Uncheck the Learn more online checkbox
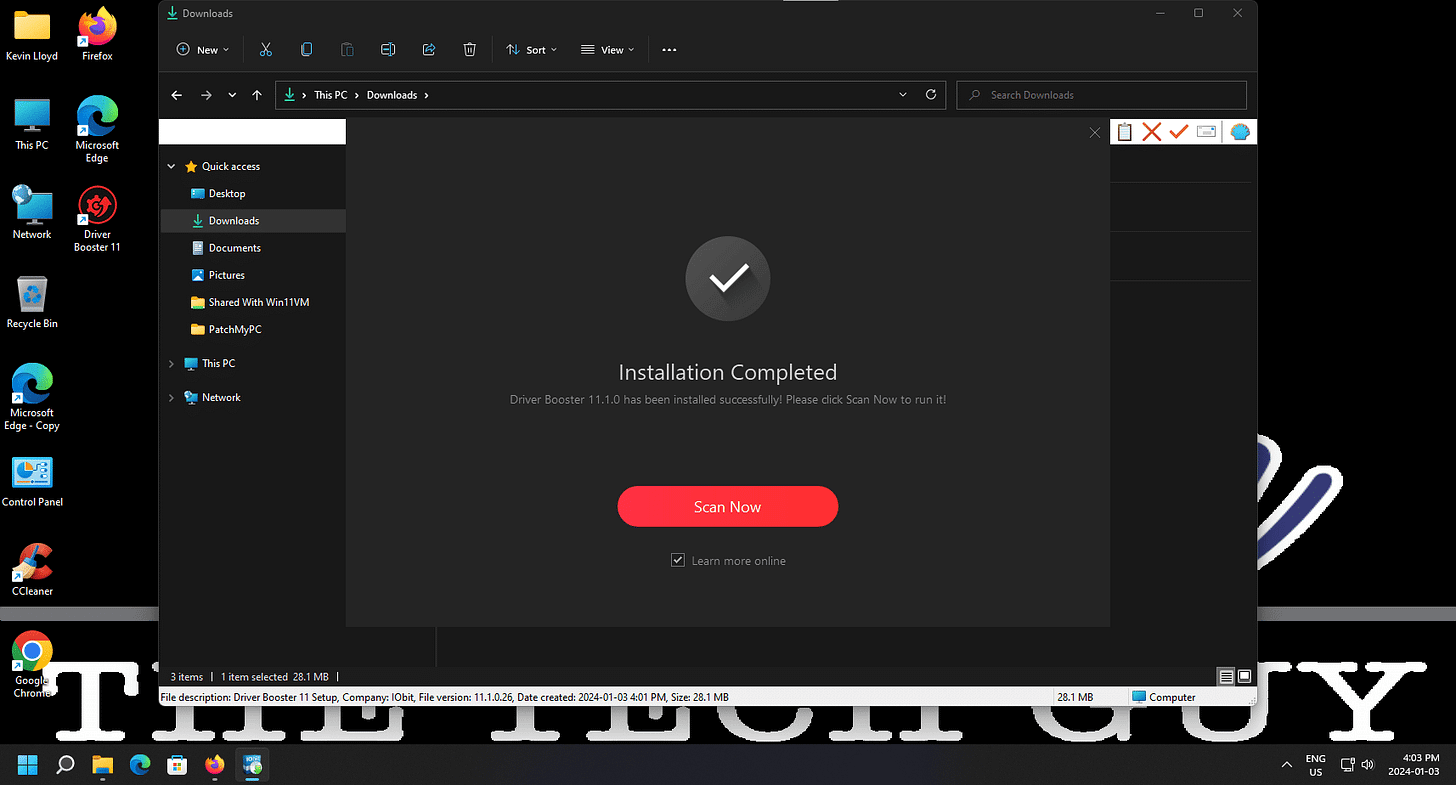The width and height of the screenshot is (1456, 785). pos(677,560)
